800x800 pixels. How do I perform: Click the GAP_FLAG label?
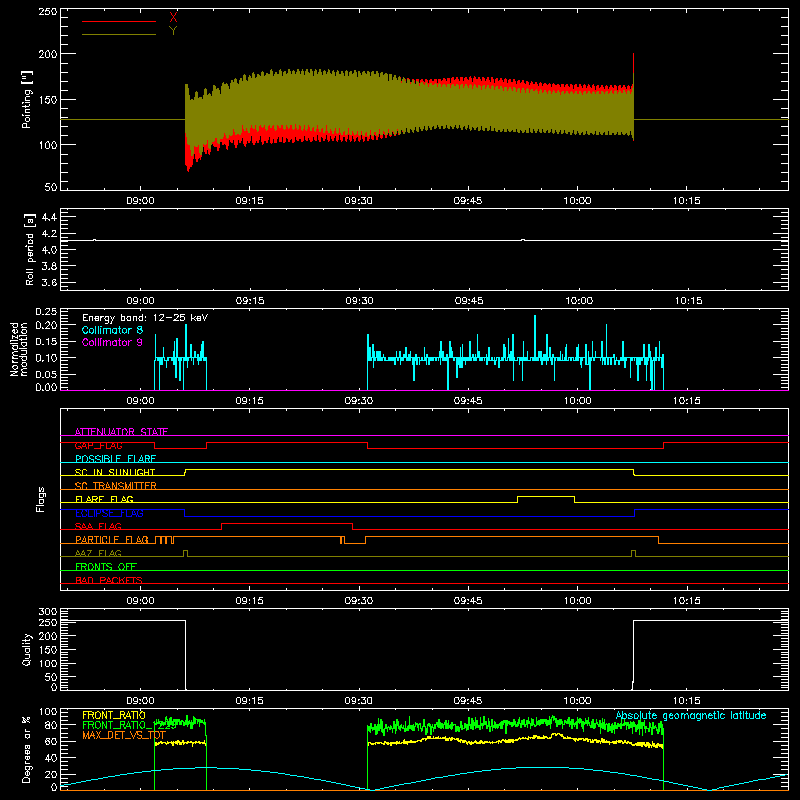(x=98, y=445)
